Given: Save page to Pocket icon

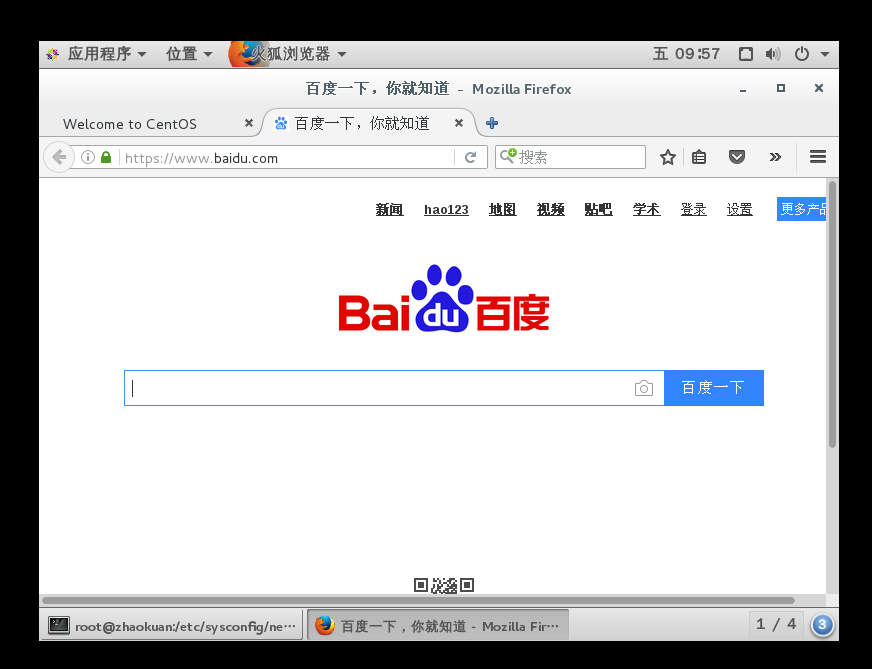Looking at the screenshot, I should coord(737,157).
